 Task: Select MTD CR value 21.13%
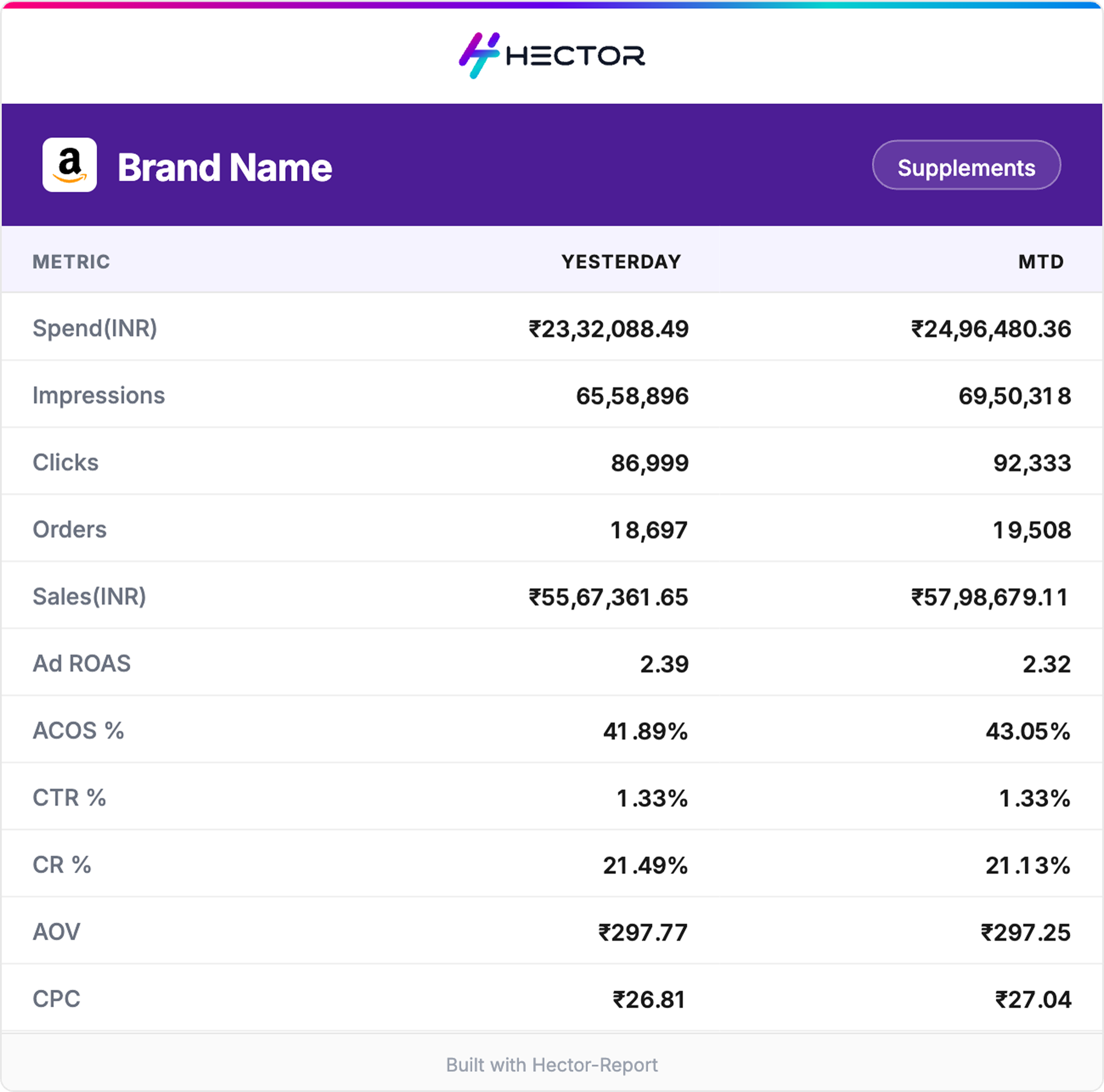point(1028,866)
